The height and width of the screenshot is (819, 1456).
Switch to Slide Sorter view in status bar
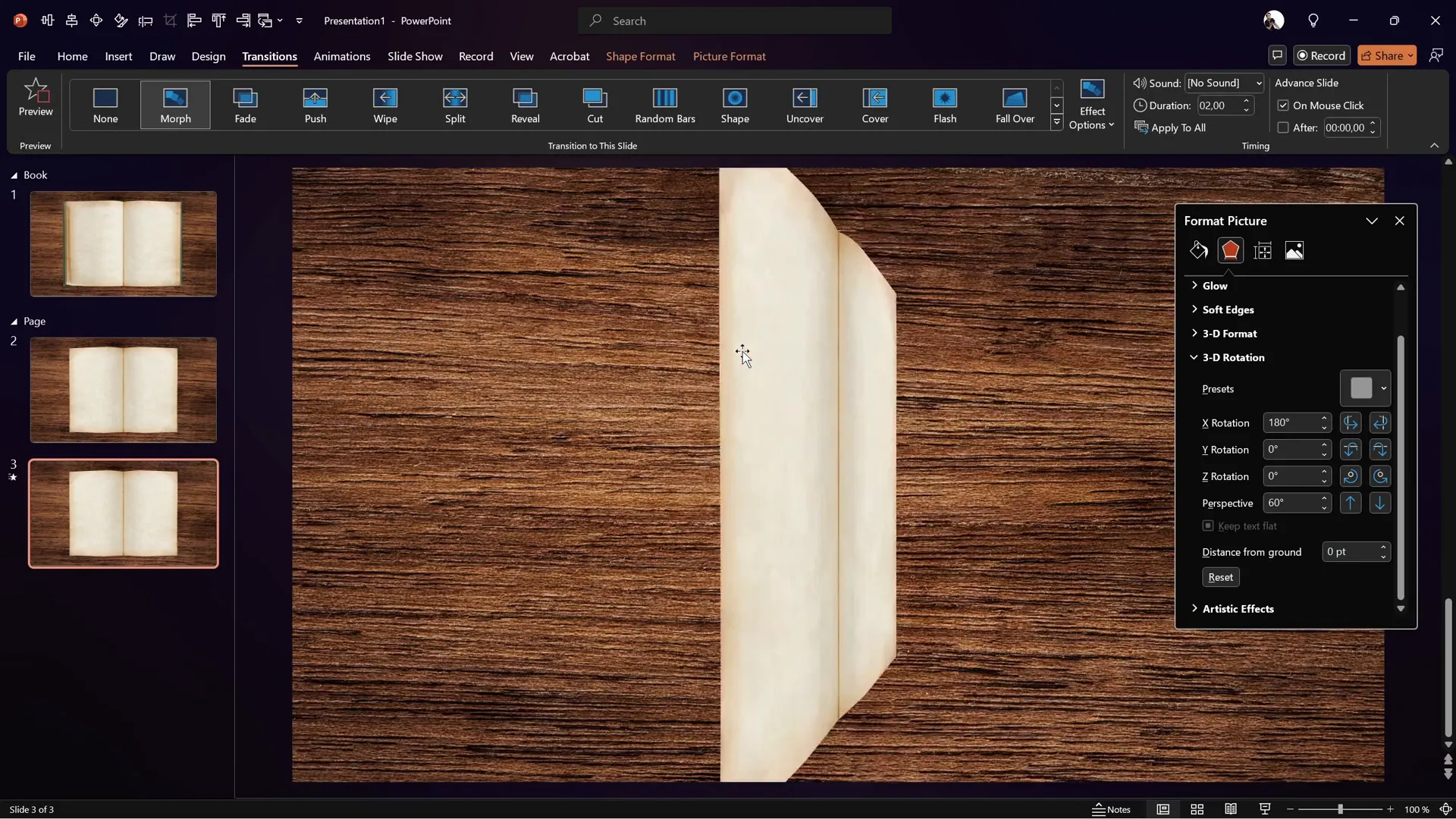click(1197, 809)
